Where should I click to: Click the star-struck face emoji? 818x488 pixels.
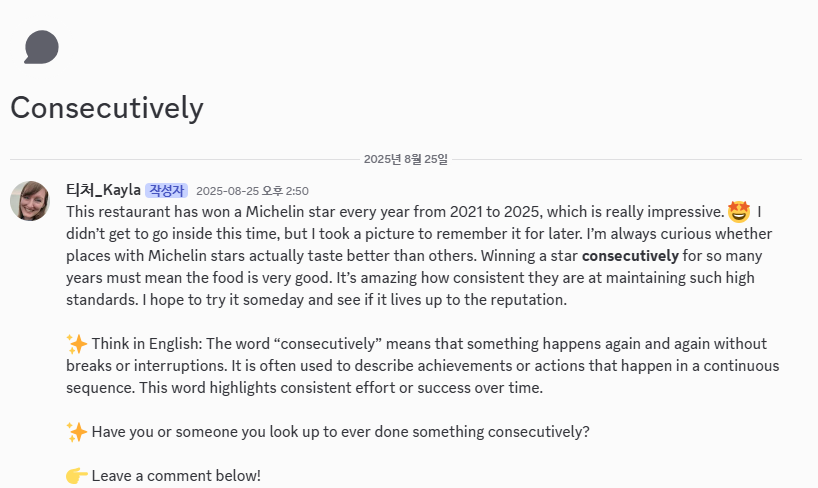tap(739, 212)
